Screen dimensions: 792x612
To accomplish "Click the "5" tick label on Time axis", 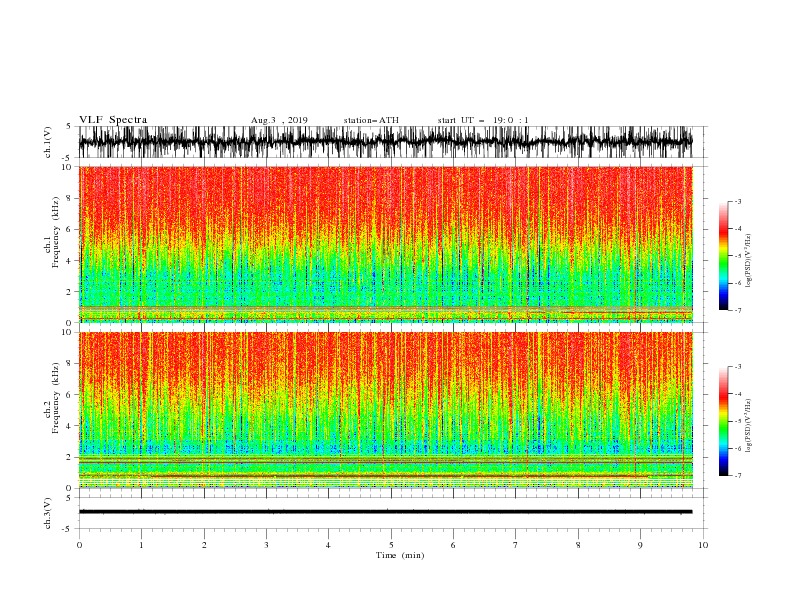I will click(x=391, y=545).
